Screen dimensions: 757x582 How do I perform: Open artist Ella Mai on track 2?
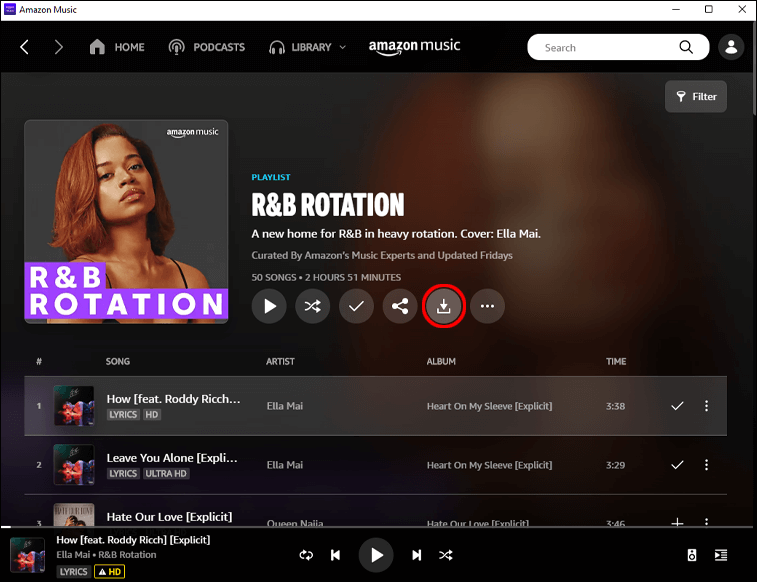285,465
